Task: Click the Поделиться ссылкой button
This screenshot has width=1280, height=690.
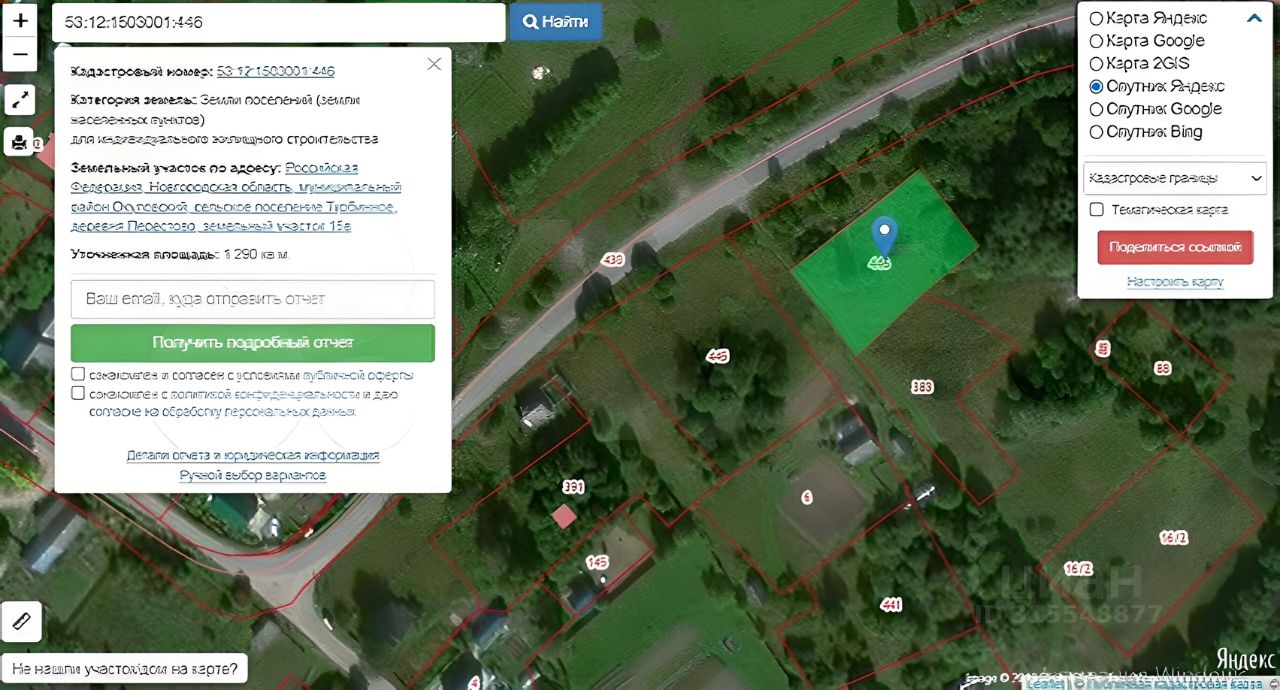Action: 1175,247
